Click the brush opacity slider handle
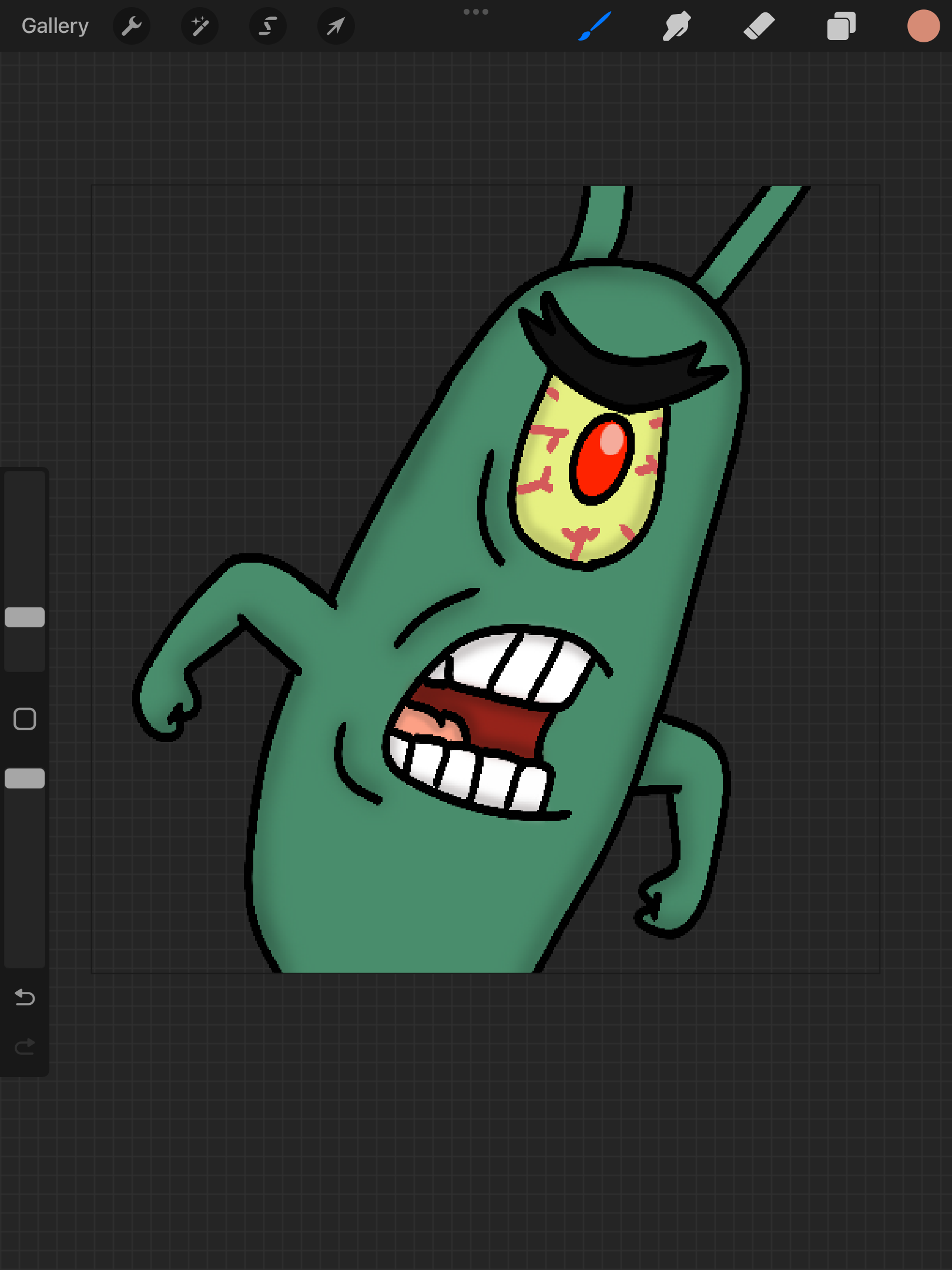This screenshot has width=952, height=1270. click(25, 778)
